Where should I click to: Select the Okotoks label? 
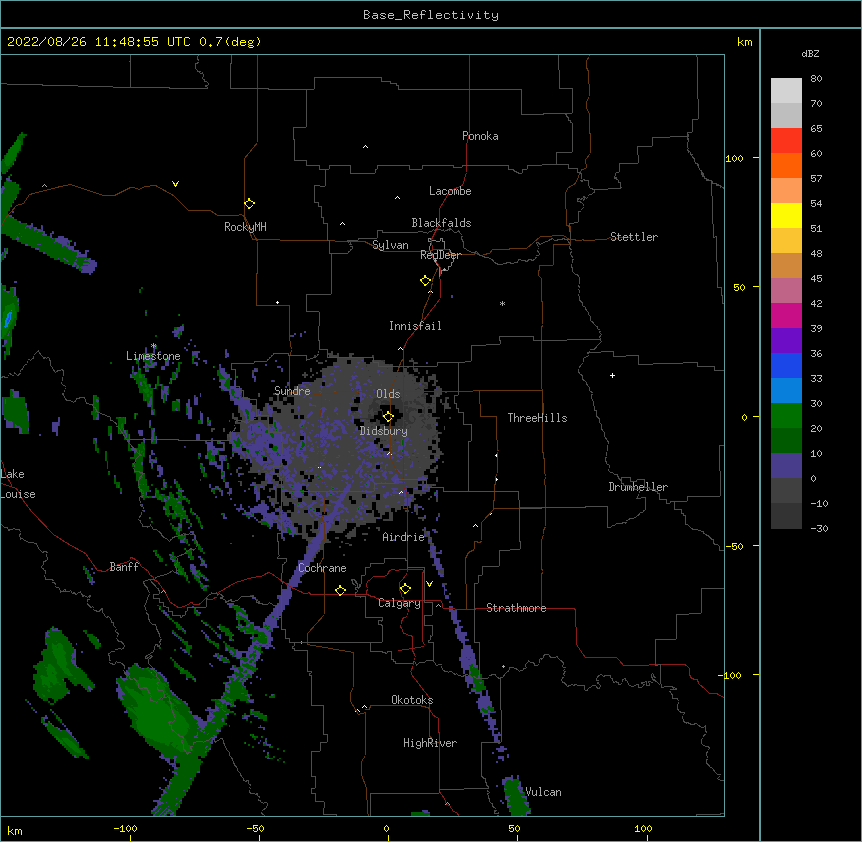coord(412,700)
